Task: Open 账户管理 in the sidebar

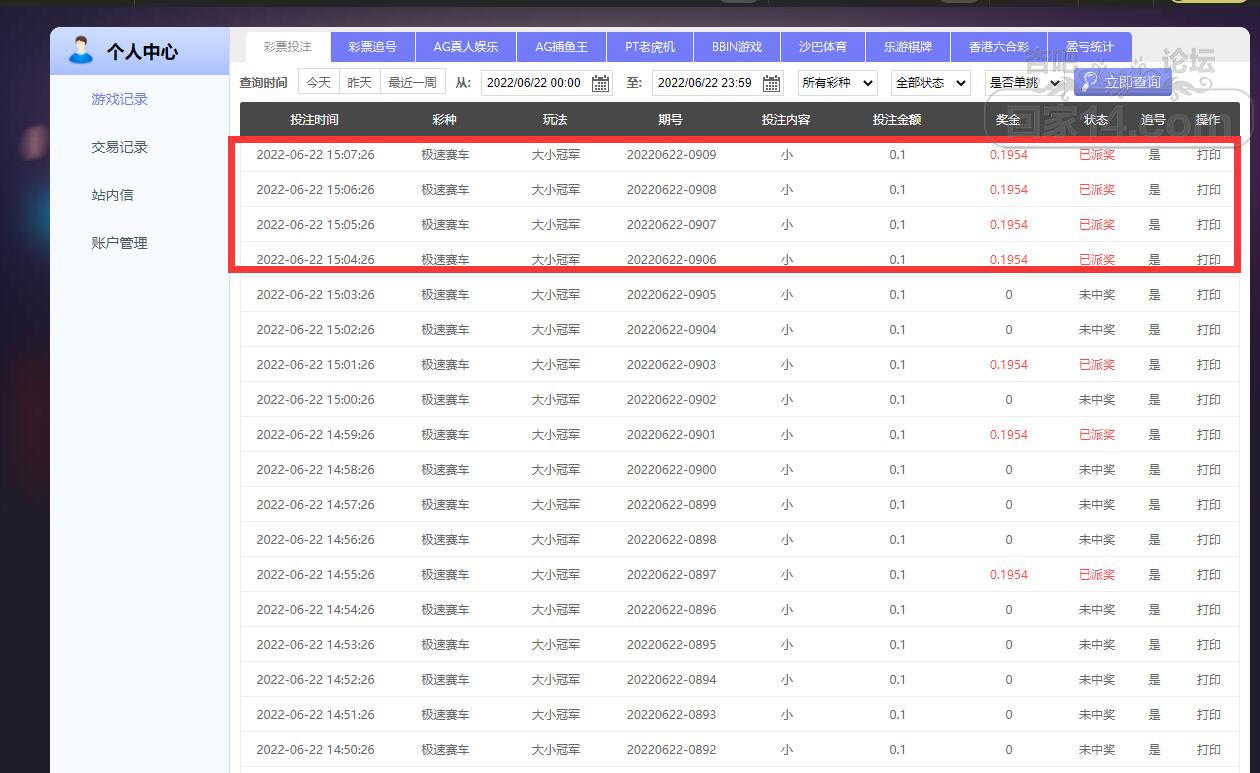Action: (x=119, y=243)
